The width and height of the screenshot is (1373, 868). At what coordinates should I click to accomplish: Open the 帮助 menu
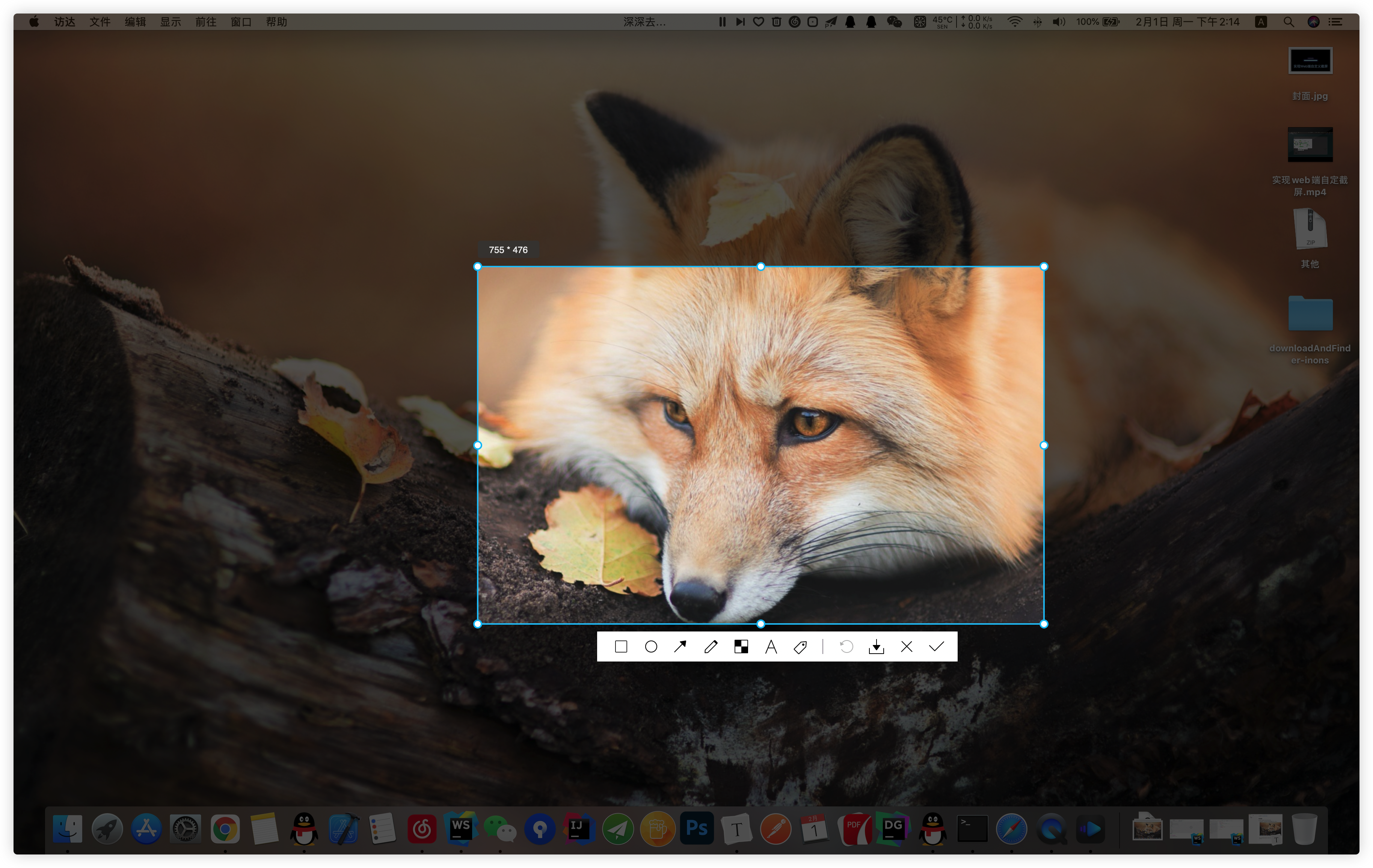click(x=276, y=22)
